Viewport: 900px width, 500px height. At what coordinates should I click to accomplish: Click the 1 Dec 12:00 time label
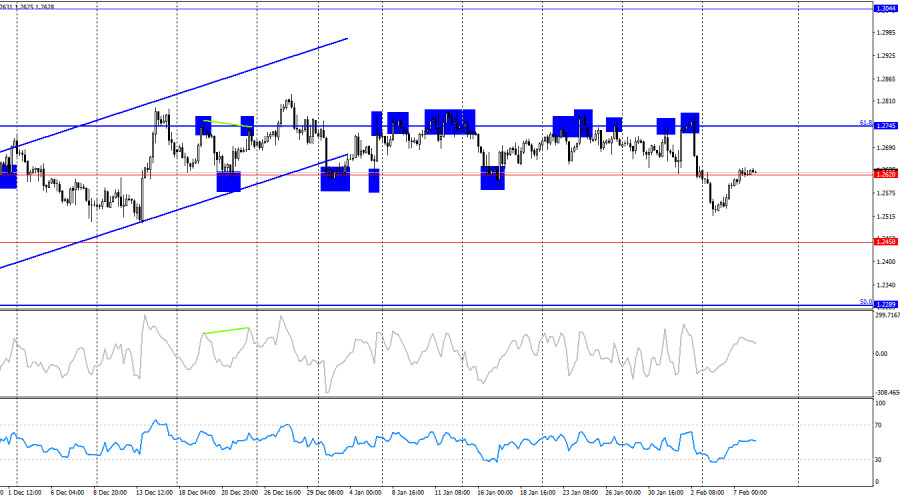click(x=25, y=493)
